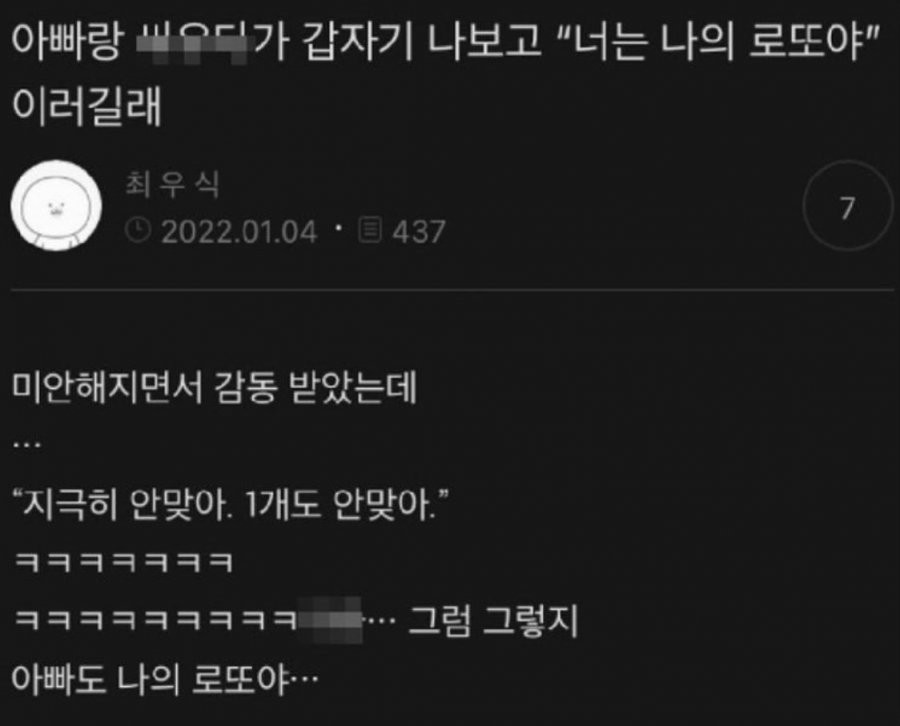Viewport: 900px width, 726px height.
Task: Click the line 미안해지면서 감동 받았는데
Action: point(215,389)
